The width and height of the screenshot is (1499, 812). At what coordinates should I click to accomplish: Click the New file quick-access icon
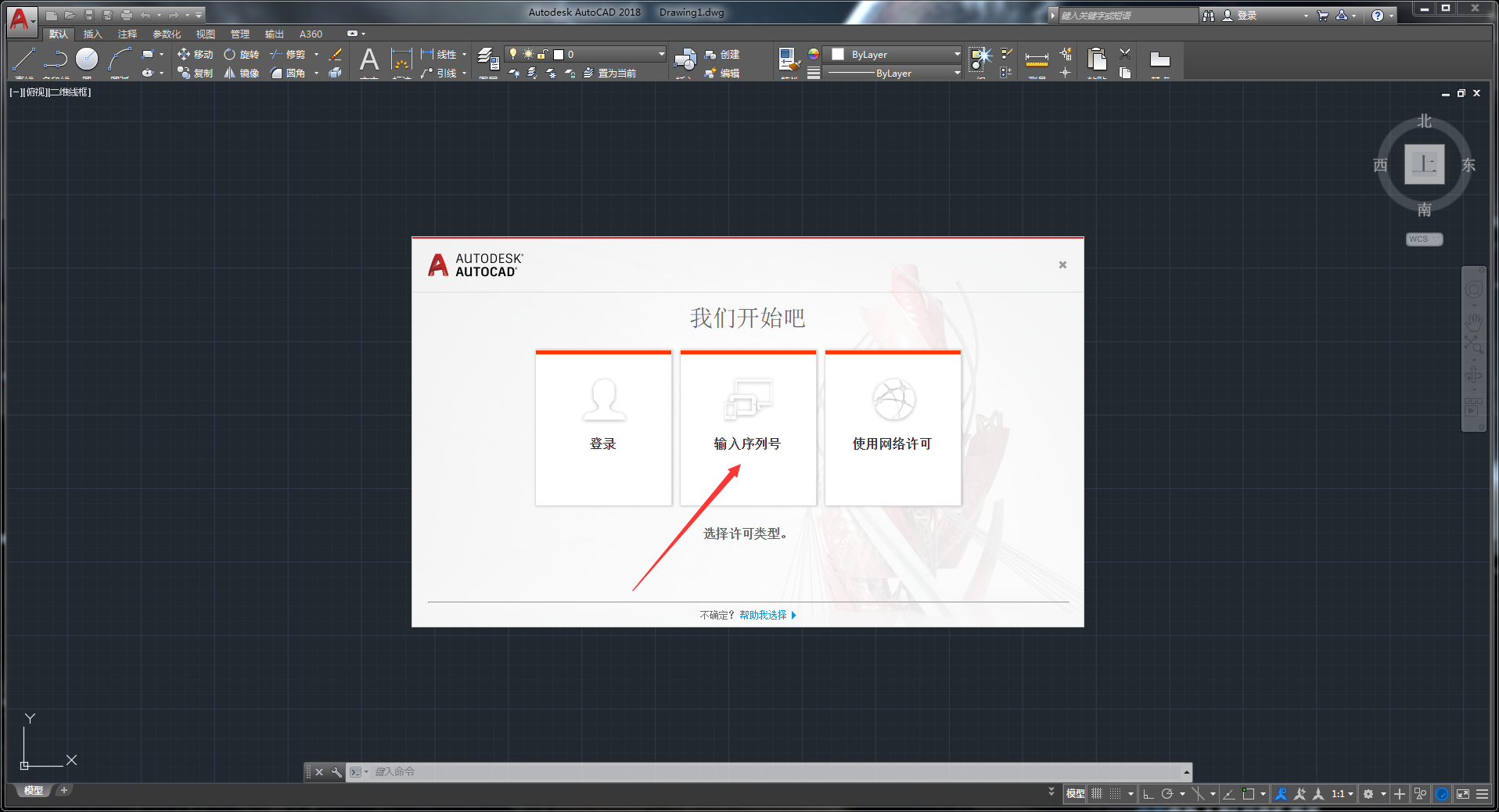pyautogui.click(x=51, y=15)
